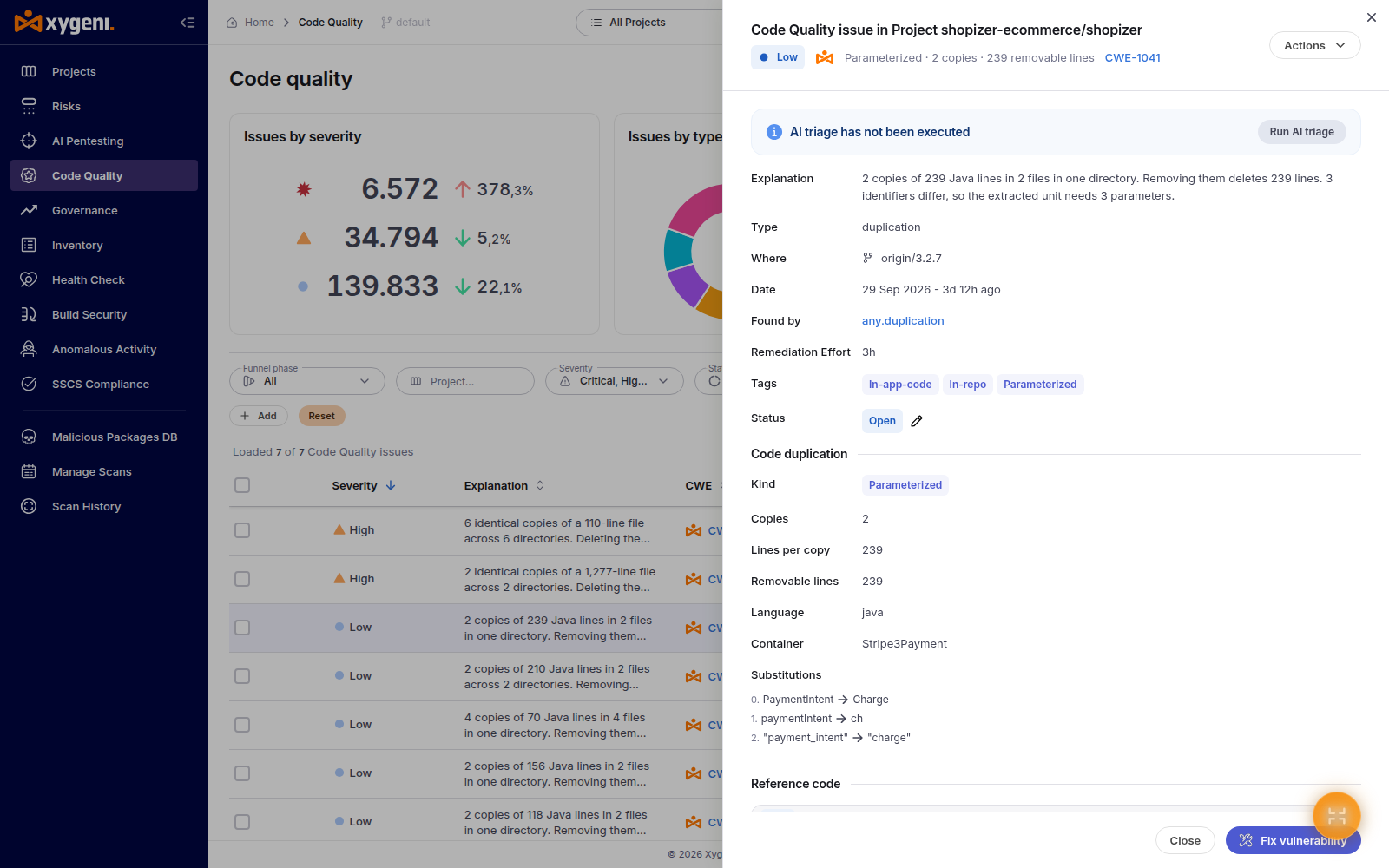Click the Projects sidebar icon
The image size is (1389, 868).
(x=29, y=71)
